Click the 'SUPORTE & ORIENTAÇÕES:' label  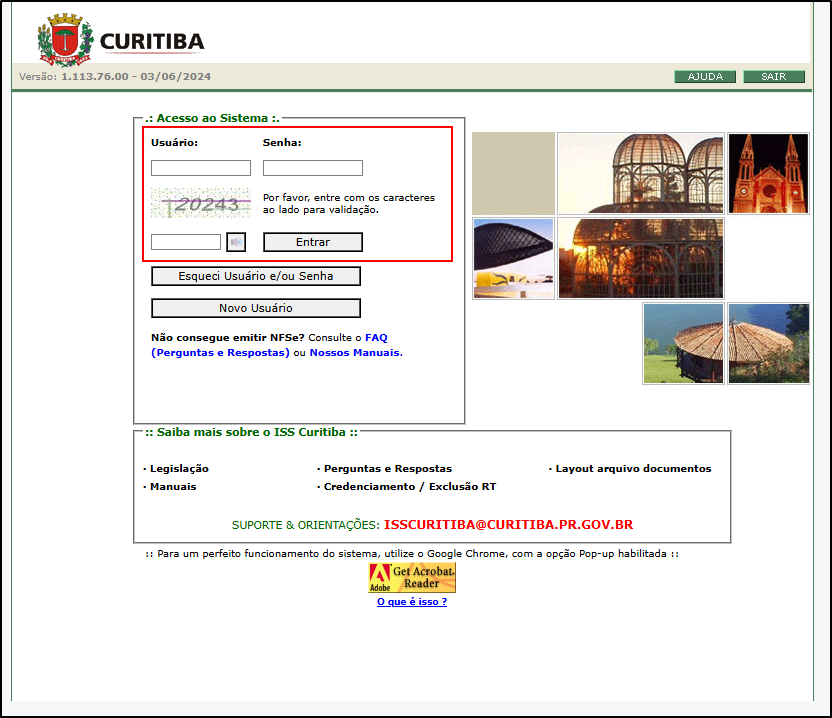click(x=306, y=525)
